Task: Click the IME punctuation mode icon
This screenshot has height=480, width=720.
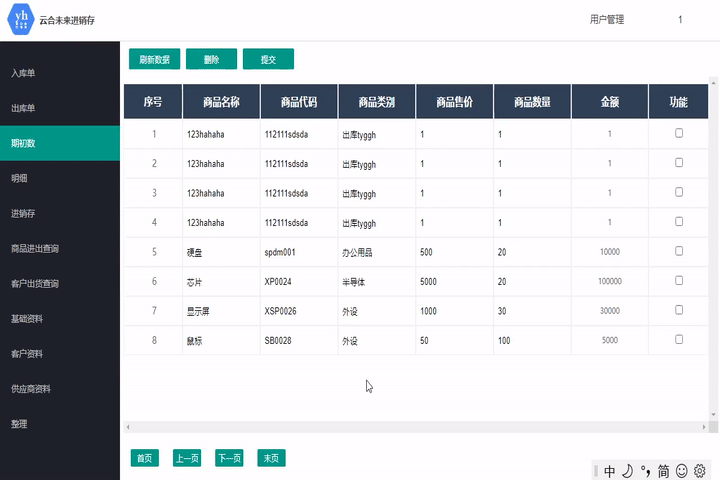Action: (645, 470)
